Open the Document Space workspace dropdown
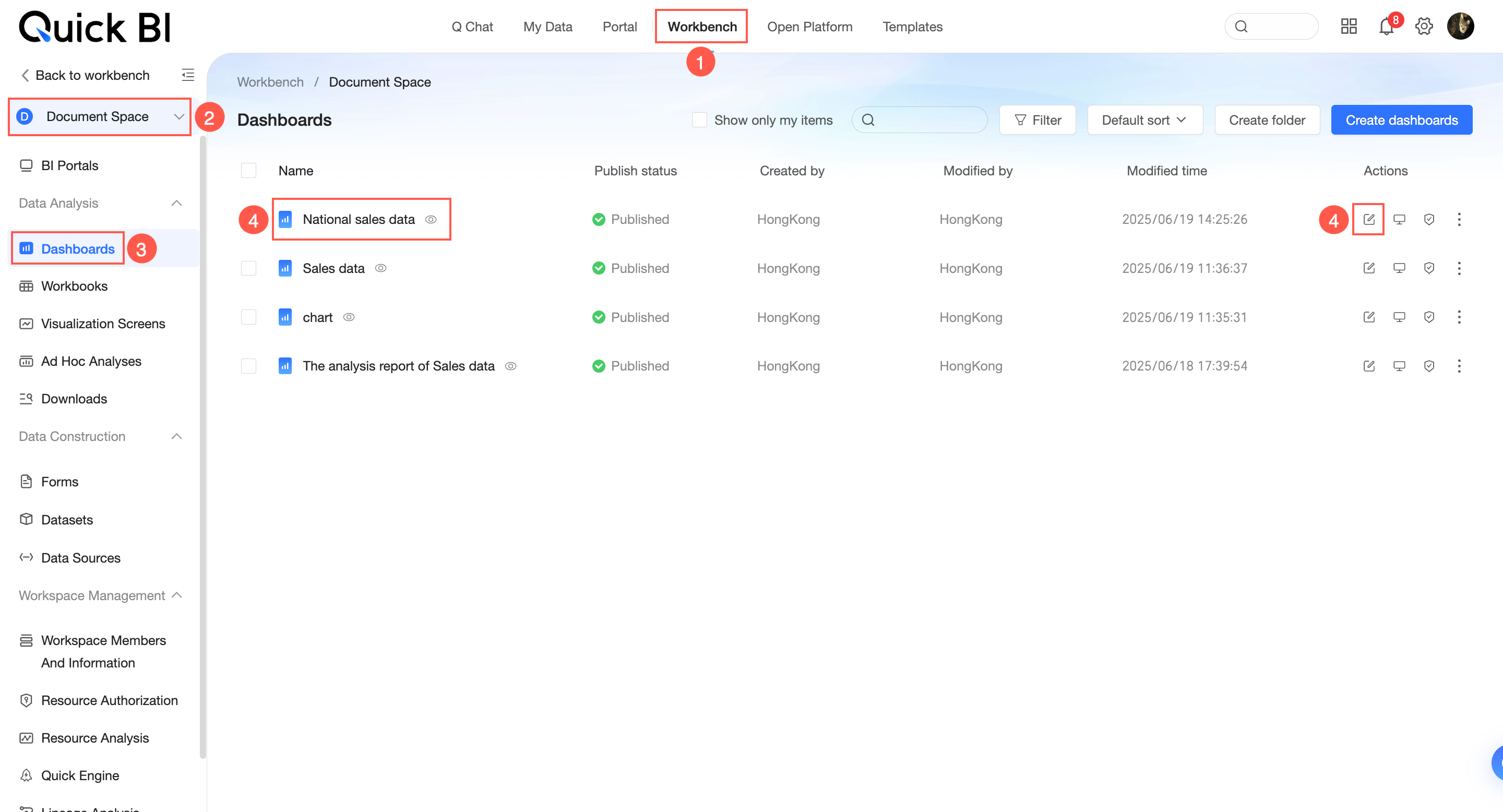 [100, 117]
